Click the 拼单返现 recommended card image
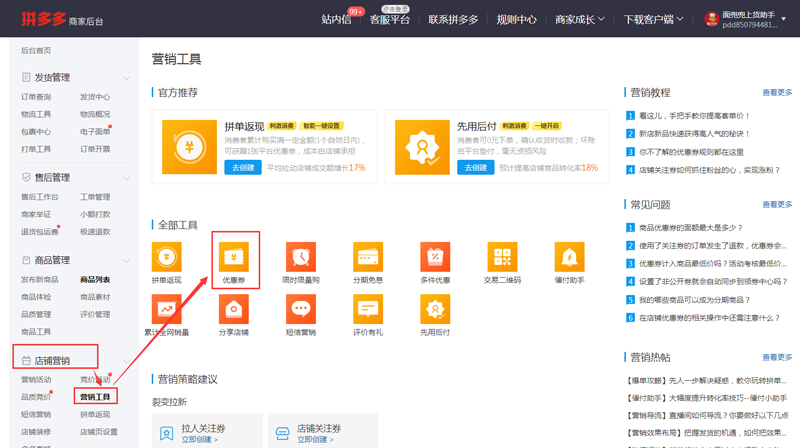This screenshot has width=800, height=448. [189, 147]
